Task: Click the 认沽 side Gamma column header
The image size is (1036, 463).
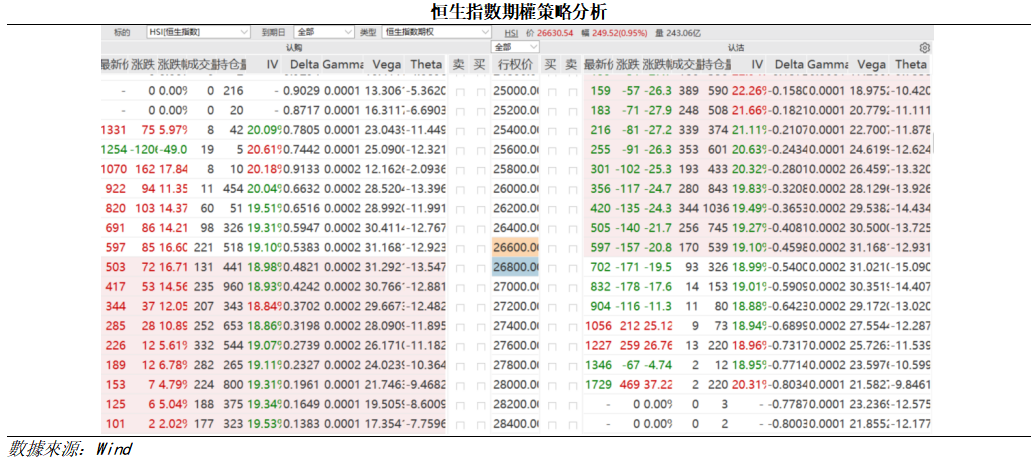Action: (826, 65)
